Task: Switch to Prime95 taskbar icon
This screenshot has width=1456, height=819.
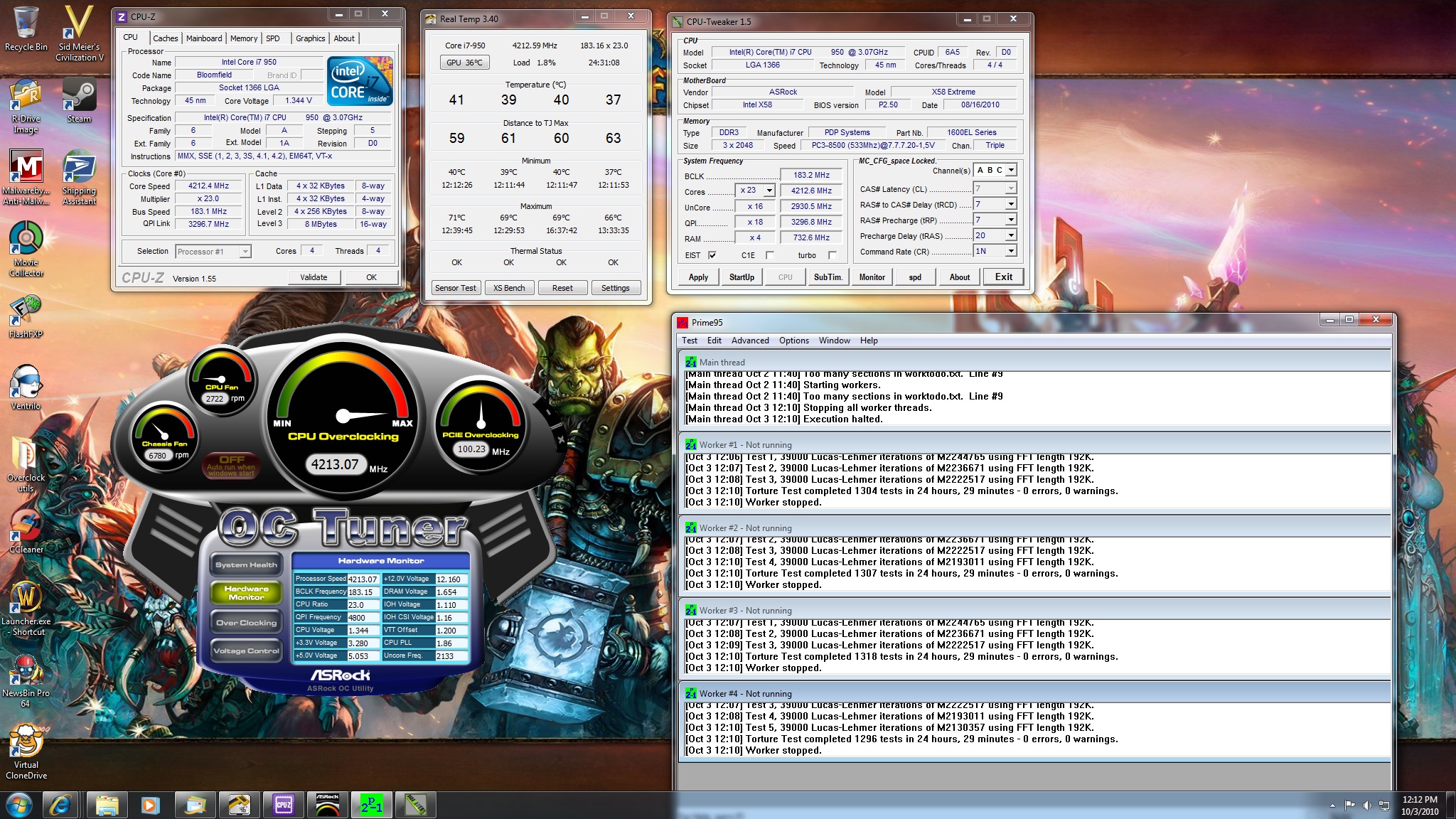Action: (x=371, y=805)
